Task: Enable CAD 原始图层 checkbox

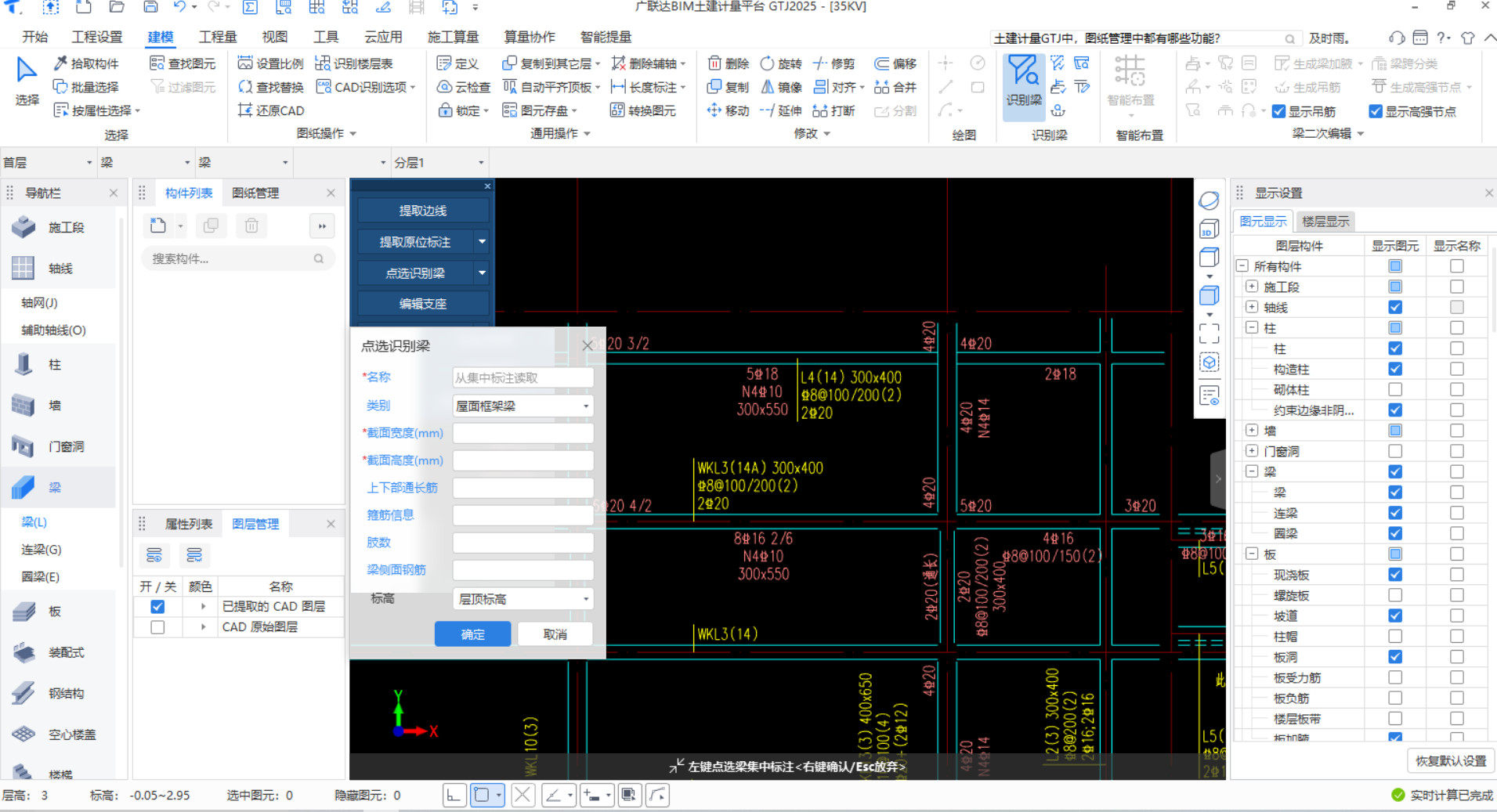Action: tap(157, 627)
